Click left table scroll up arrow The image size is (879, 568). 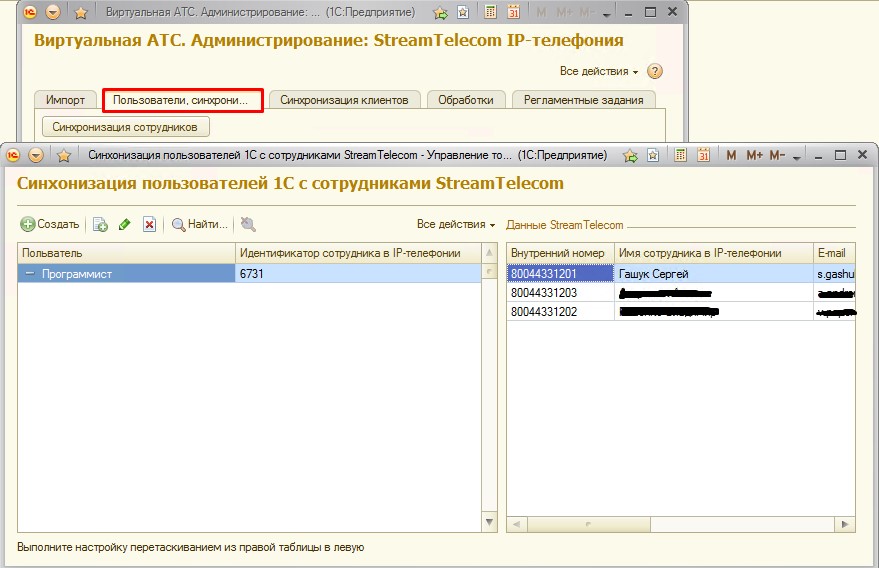coord(489,253)
